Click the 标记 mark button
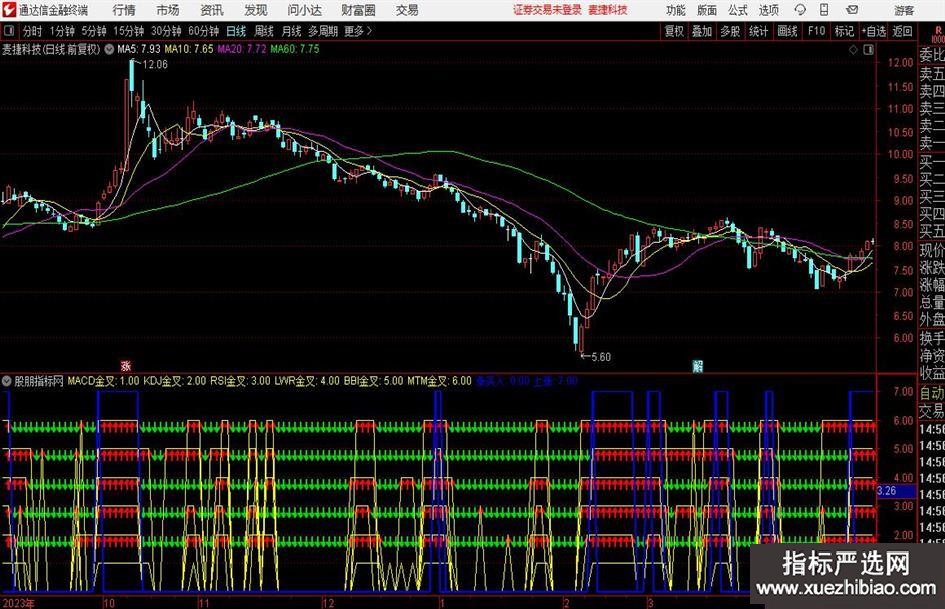Screen dimensions: 945x609 (x=844, y=31)
